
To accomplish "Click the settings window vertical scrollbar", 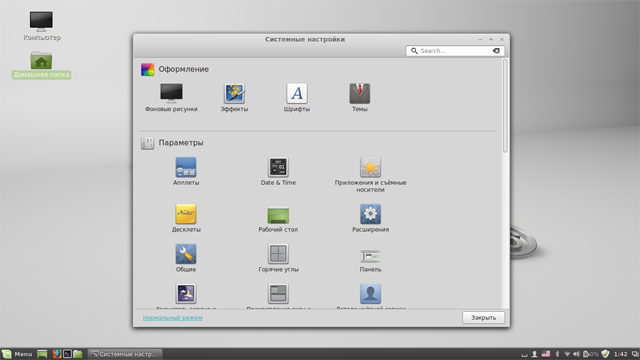I will click(505, 106).
